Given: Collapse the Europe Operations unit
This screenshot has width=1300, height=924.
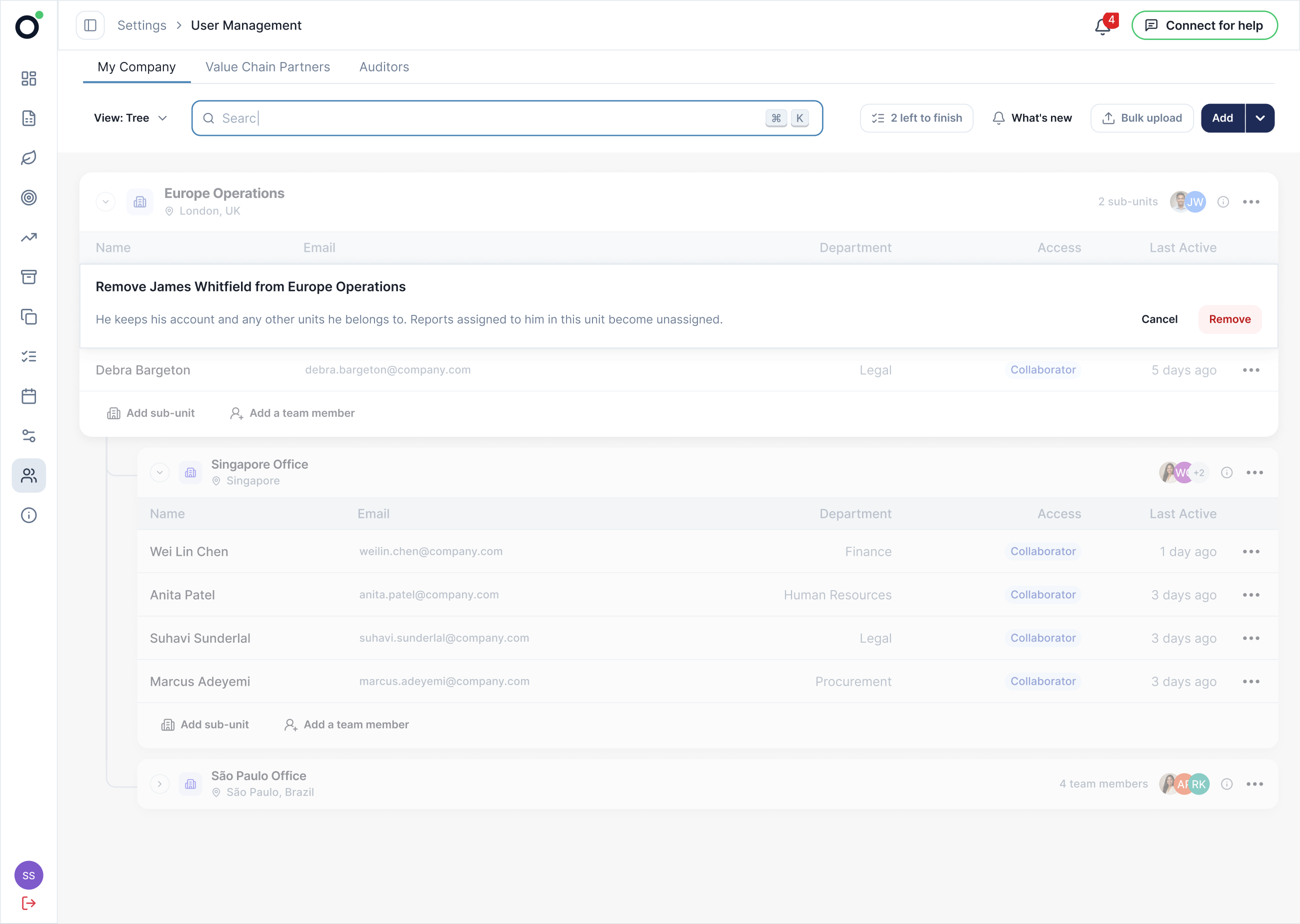Looking at the screenshot, I should 106,202.
